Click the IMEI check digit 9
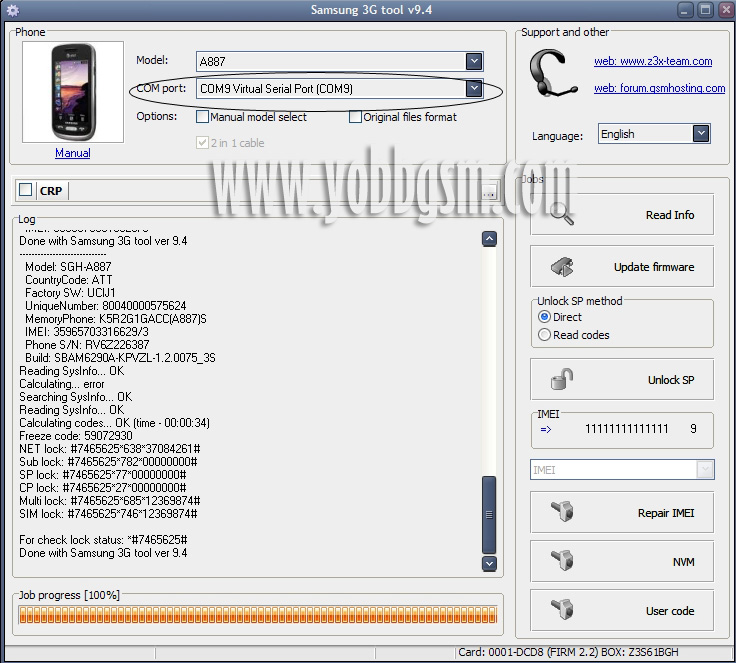The image size is (736, 663). tap(693, 429)
